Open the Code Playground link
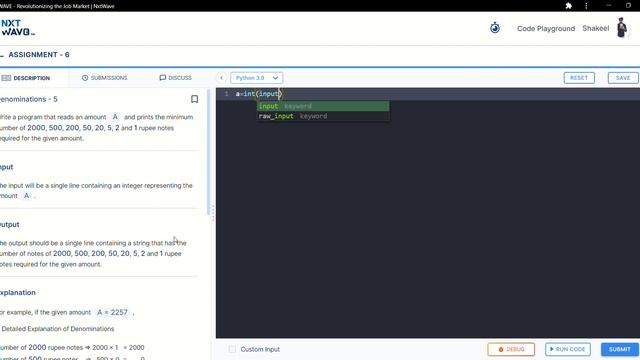Screen dimensions: 640x360 (x=546, y=29)
